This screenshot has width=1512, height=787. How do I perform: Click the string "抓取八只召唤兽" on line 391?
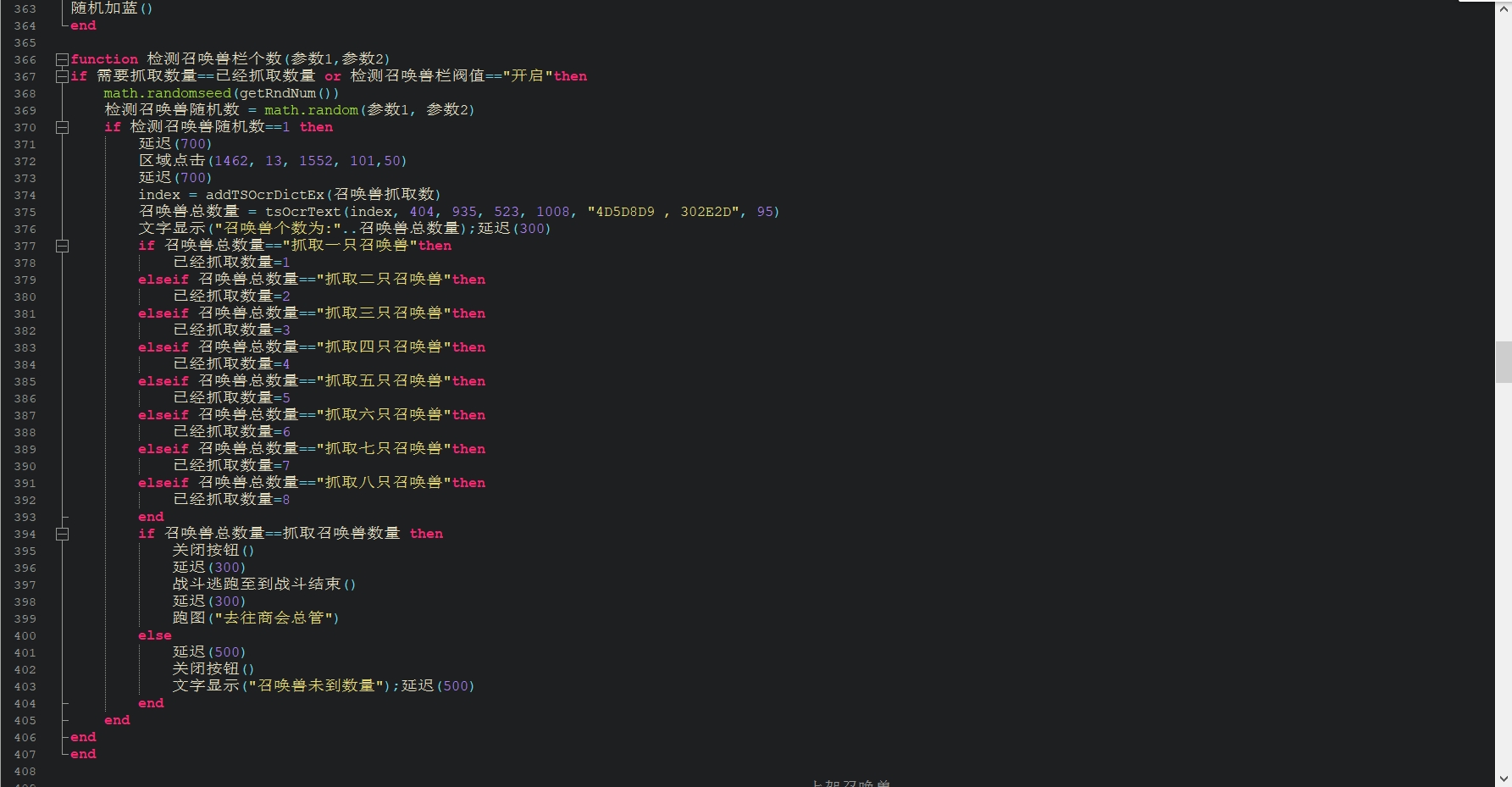(383, 483)
